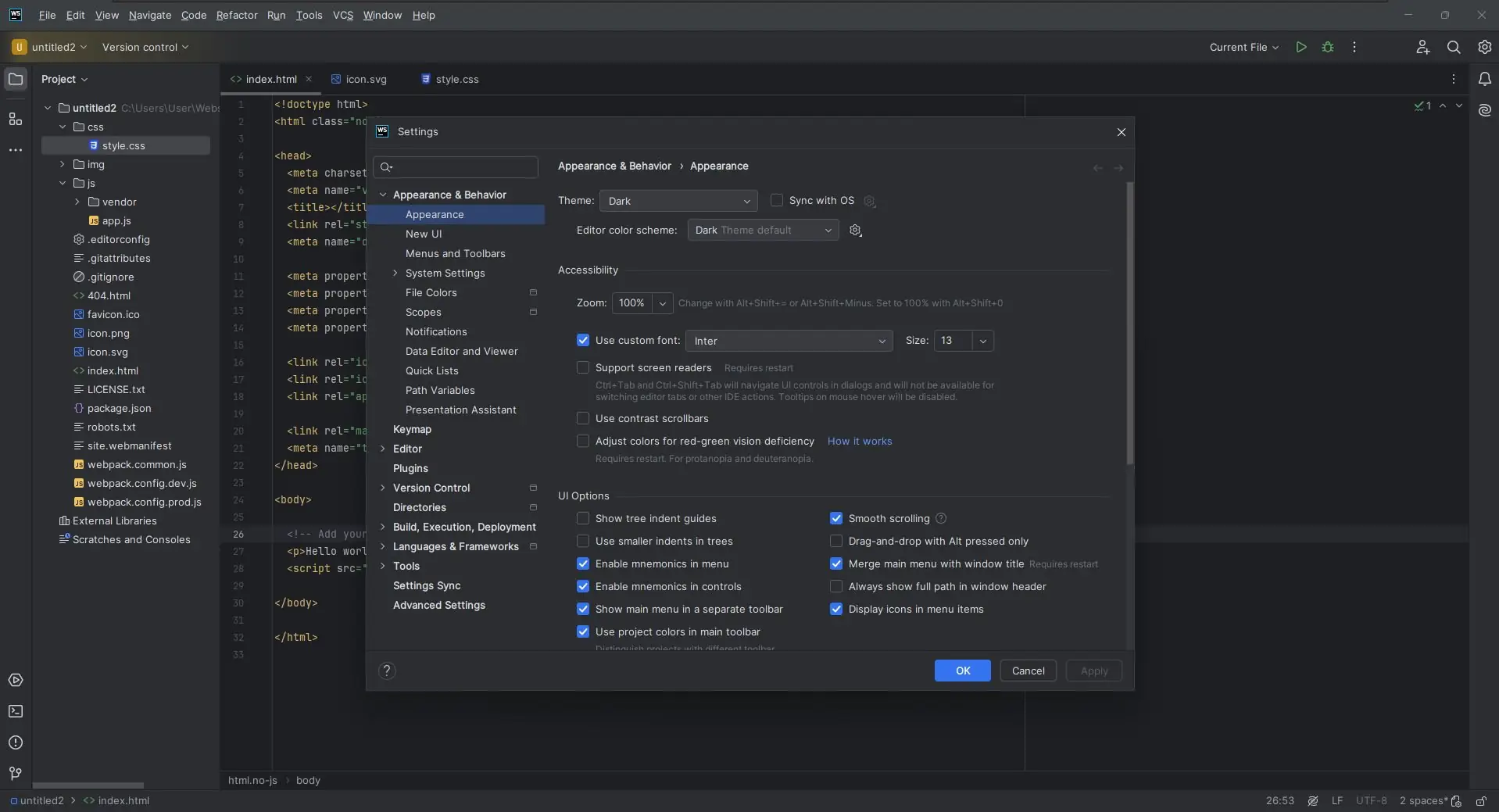The image size is (1499, 812).
Task: Open the Terminal tool window icon
Action: coord(16,711)
